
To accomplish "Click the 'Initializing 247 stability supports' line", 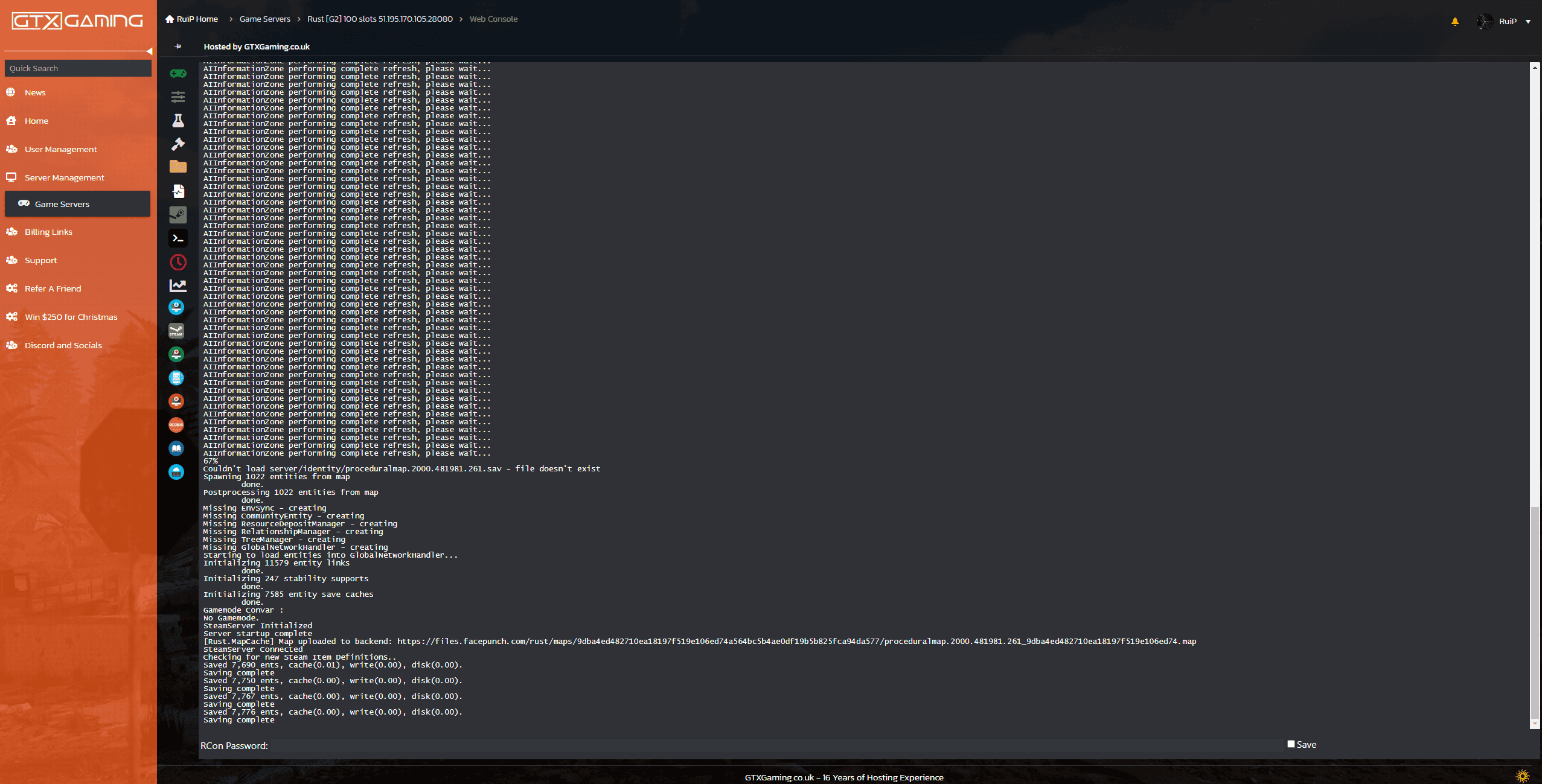I will pyautogui.click(x=286, y=579).
